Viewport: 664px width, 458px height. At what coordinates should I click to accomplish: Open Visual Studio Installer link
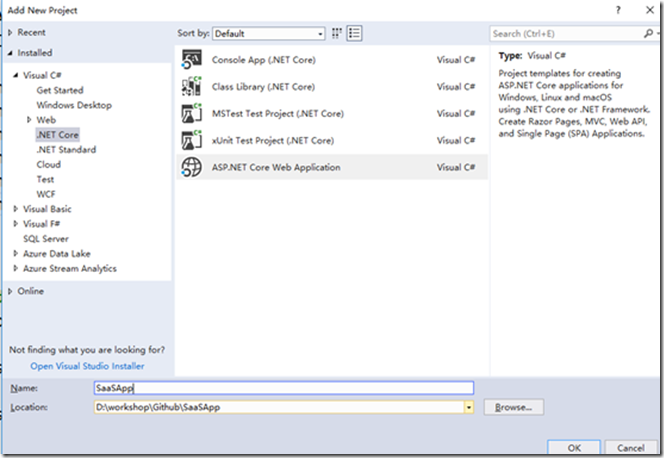(x=87, y=366)
